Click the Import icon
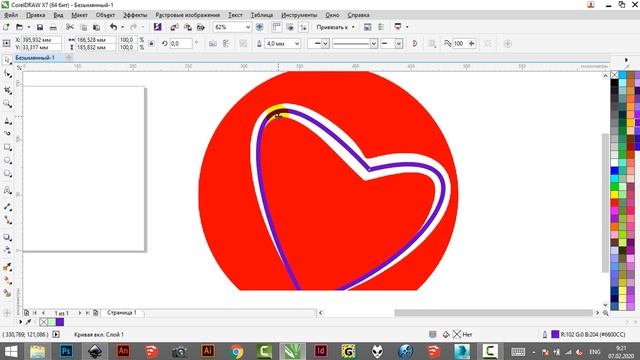 pos(174,27)
